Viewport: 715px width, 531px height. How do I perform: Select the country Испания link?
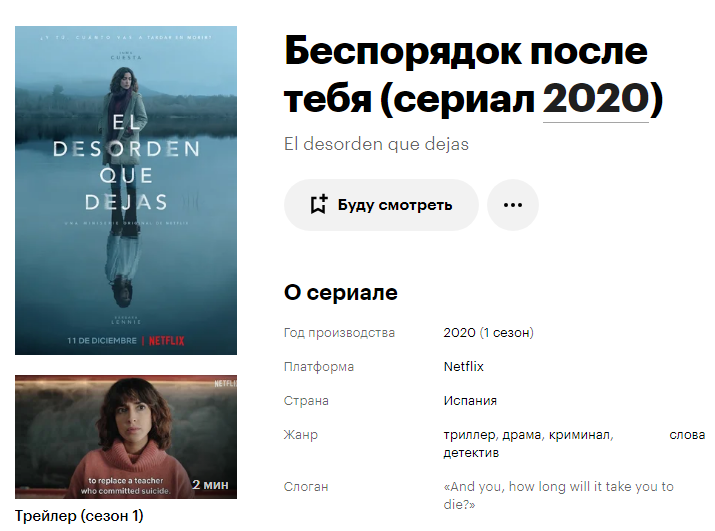pyautogui.click(x=470, y=401)
